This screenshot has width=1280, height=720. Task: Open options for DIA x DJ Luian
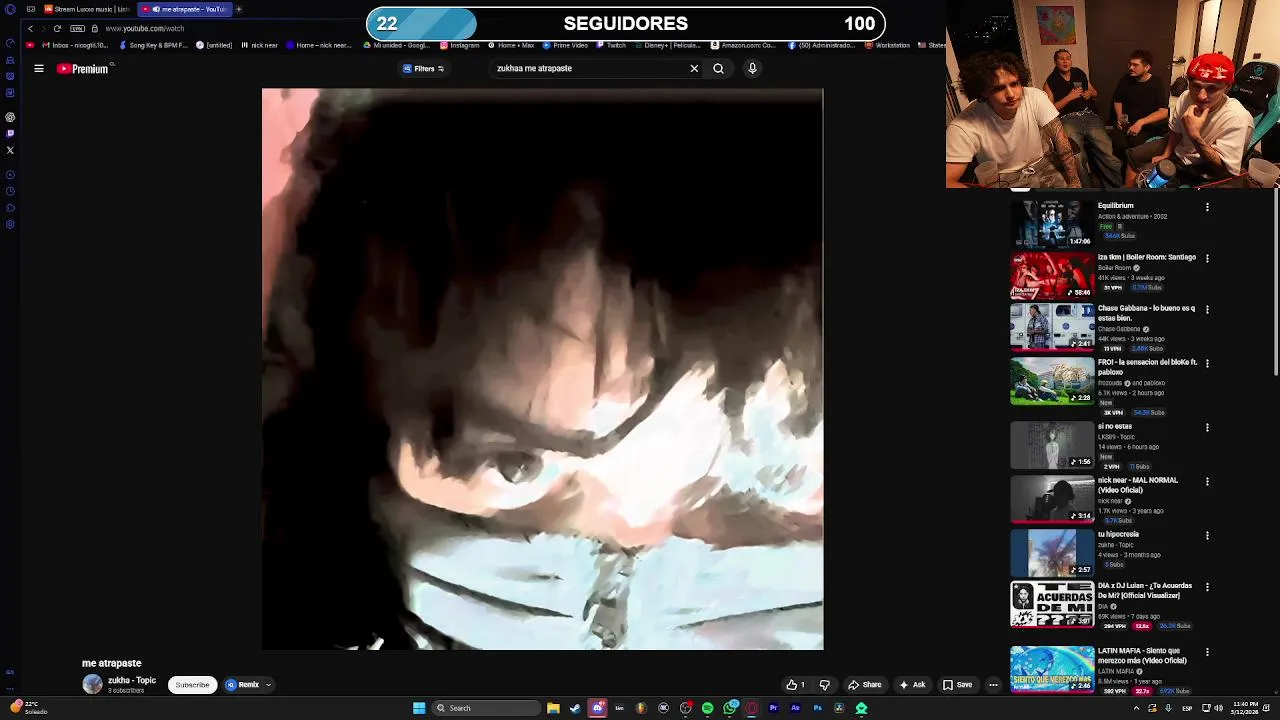click(1207, 587)
